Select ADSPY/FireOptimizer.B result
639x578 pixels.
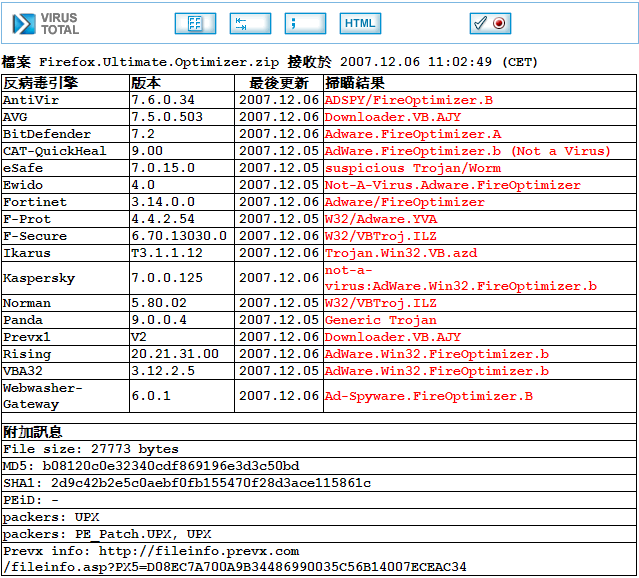[409, 100]
